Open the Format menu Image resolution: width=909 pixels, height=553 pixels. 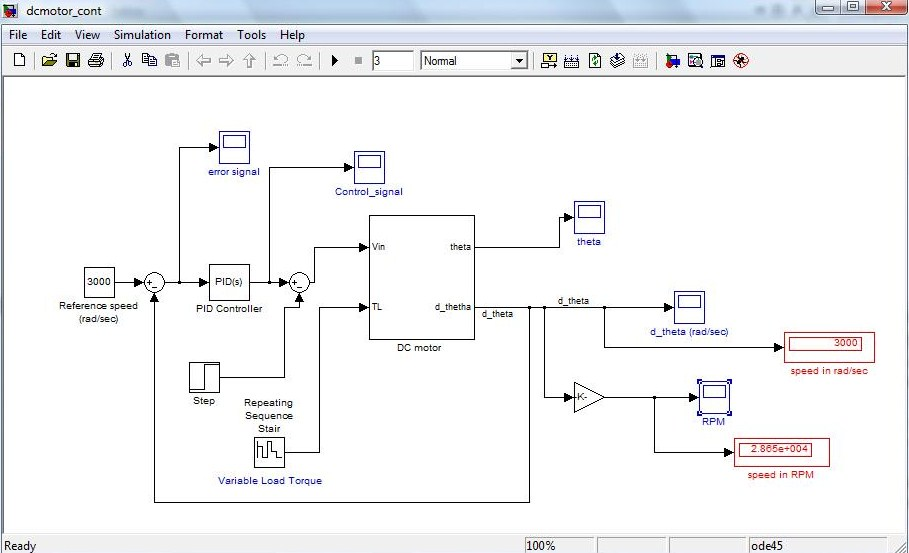click(204, 34)
